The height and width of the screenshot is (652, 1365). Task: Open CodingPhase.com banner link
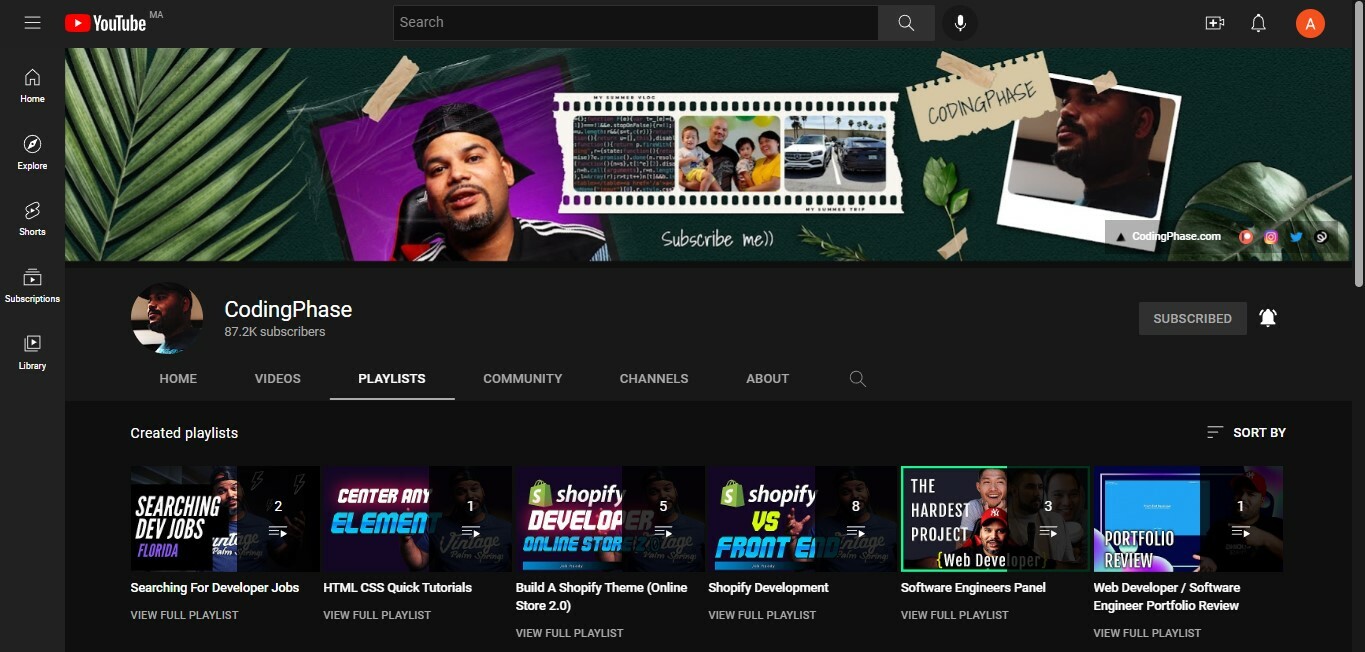(x=1168, y=237)
